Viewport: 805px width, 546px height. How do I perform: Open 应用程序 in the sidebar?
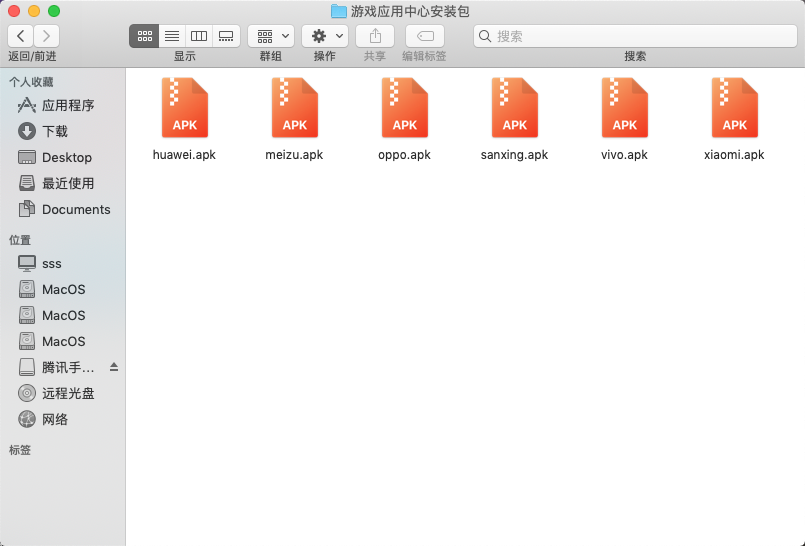tap(63, 105)
